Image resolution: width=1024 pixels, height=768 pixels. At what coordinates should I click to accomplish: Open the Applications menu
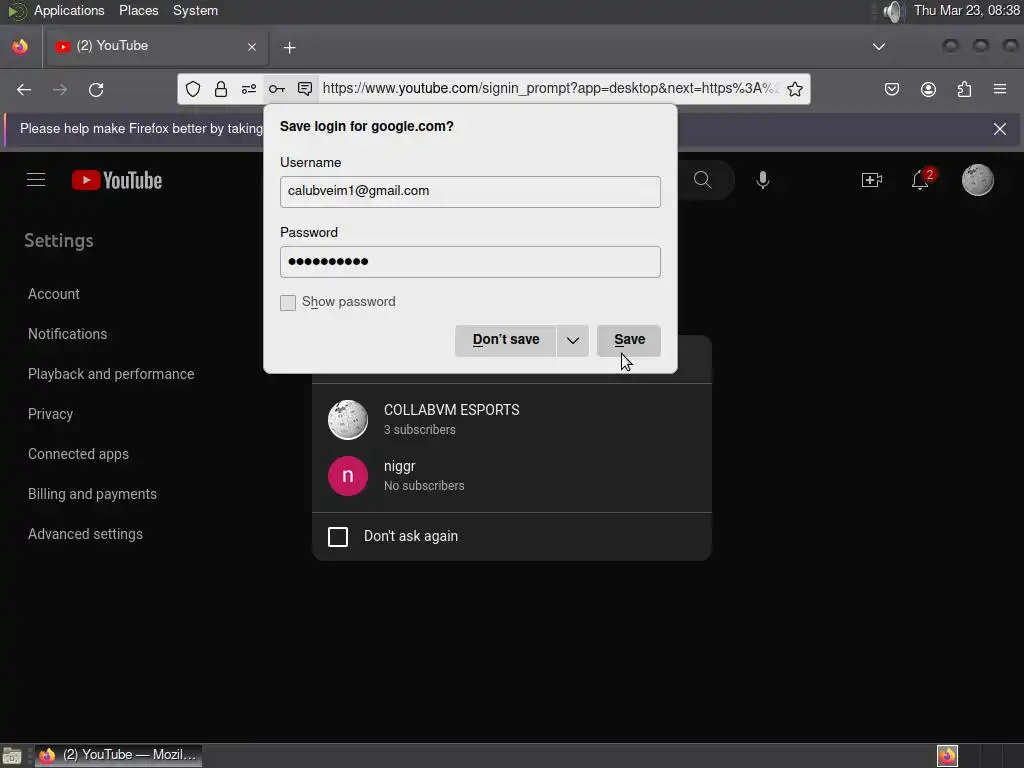pyautogui.click(x=69, y=11)
